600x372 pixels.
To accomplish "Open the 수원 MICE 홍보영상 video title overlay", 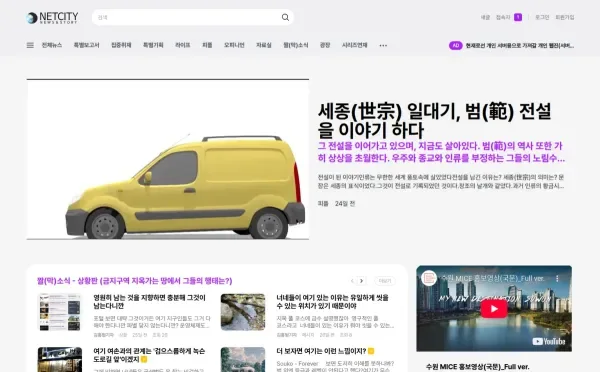I will pos(493,278).
